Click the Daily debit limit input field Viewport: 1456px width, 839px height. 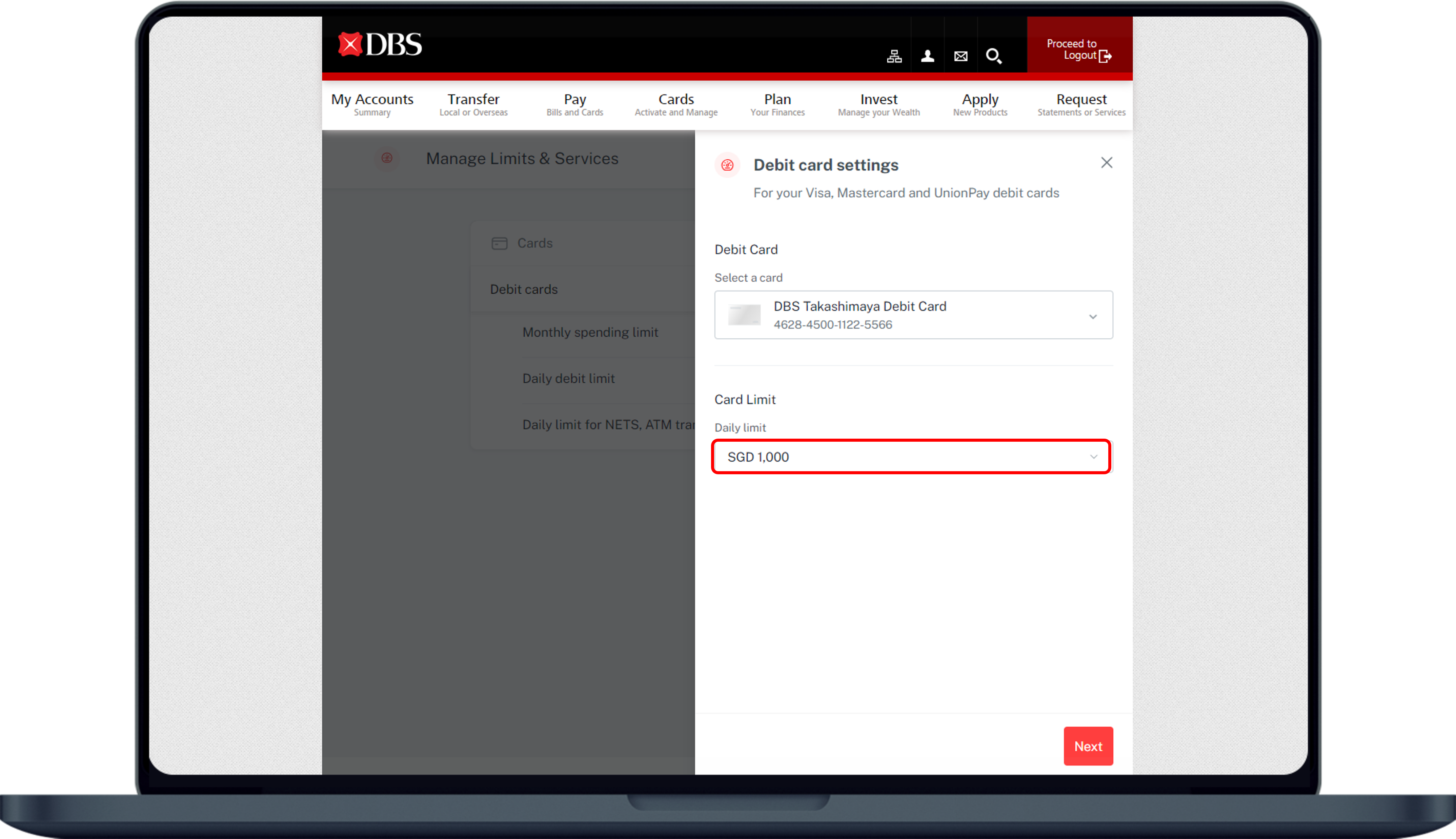[912, 457]
